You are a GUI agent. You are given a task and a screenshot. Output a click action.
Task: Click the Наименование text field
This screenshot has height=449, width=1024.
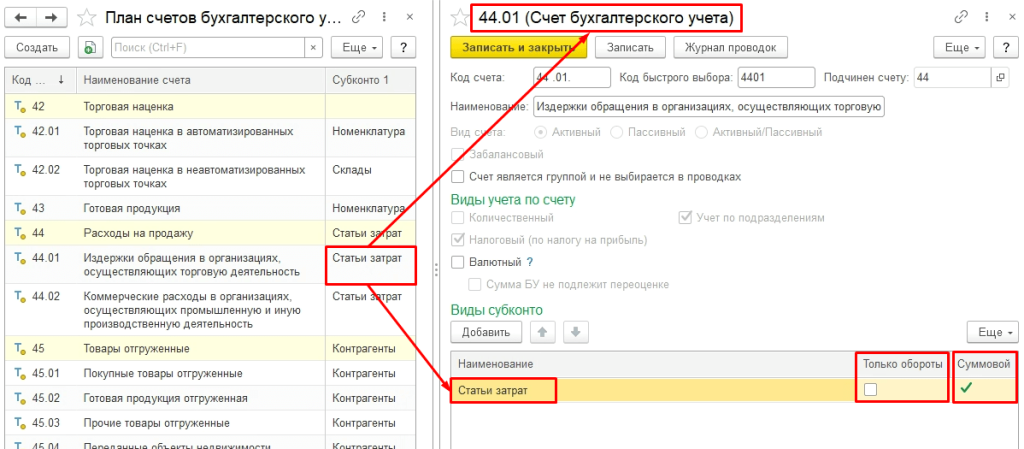709,106
